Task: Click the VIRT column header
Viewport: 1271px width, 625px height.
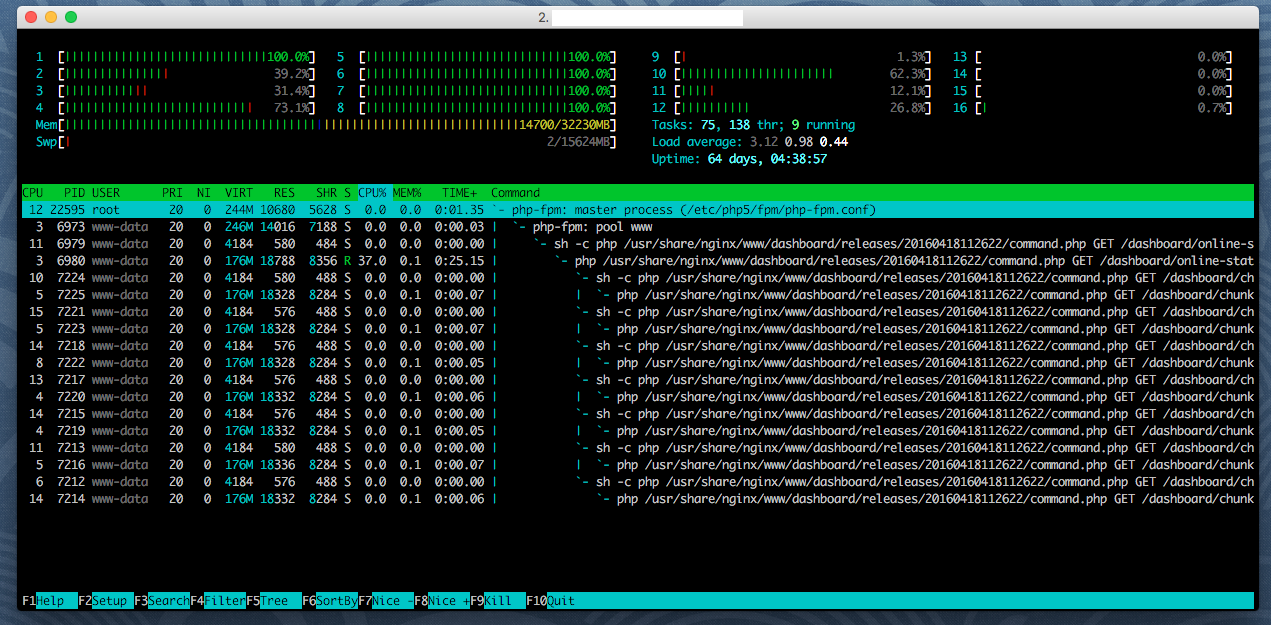Action: pyautogui.click(x=239, y=193)
